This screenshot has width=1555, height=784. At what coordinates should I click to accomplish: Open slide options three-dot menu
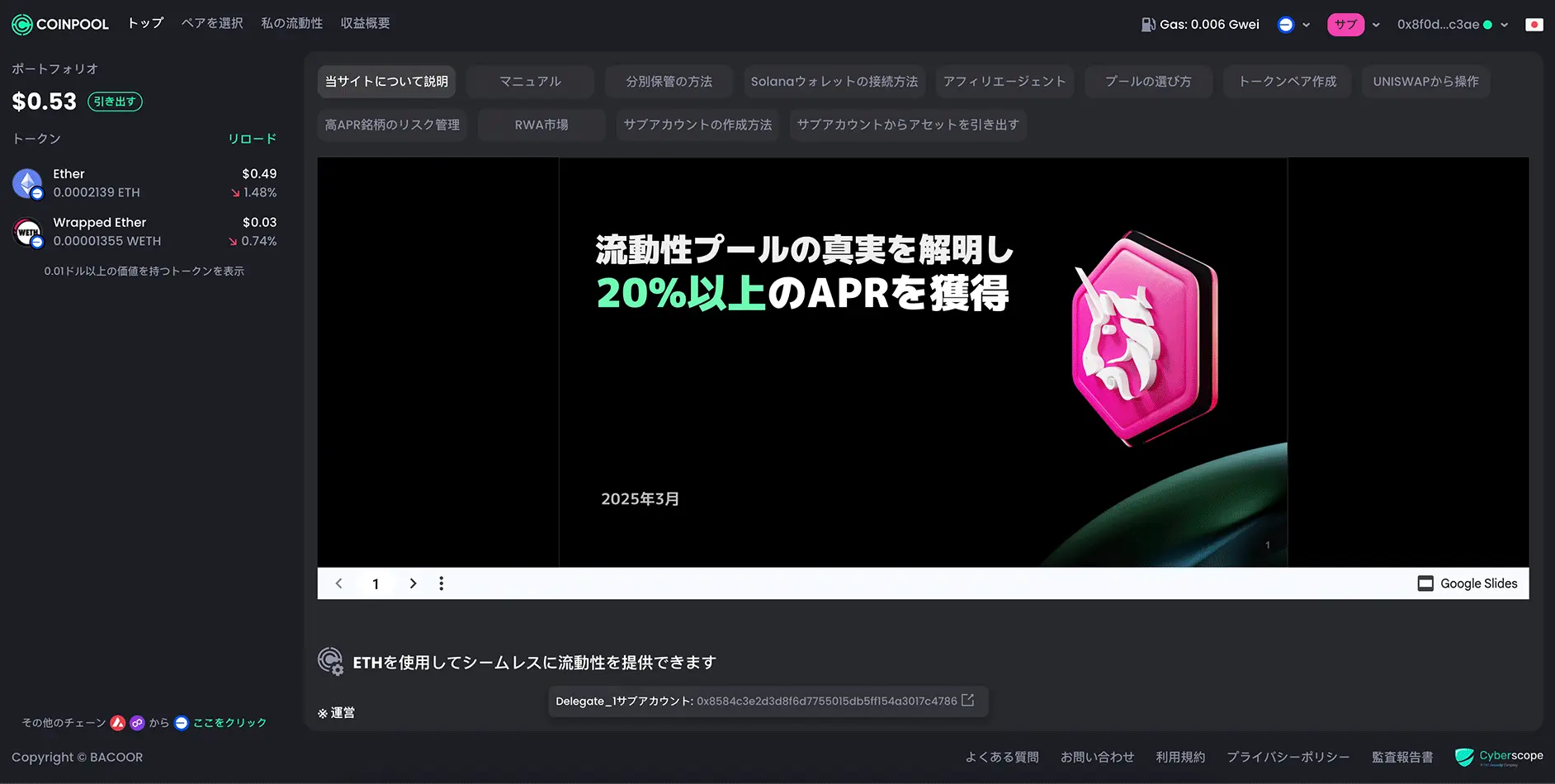[442, 583]
